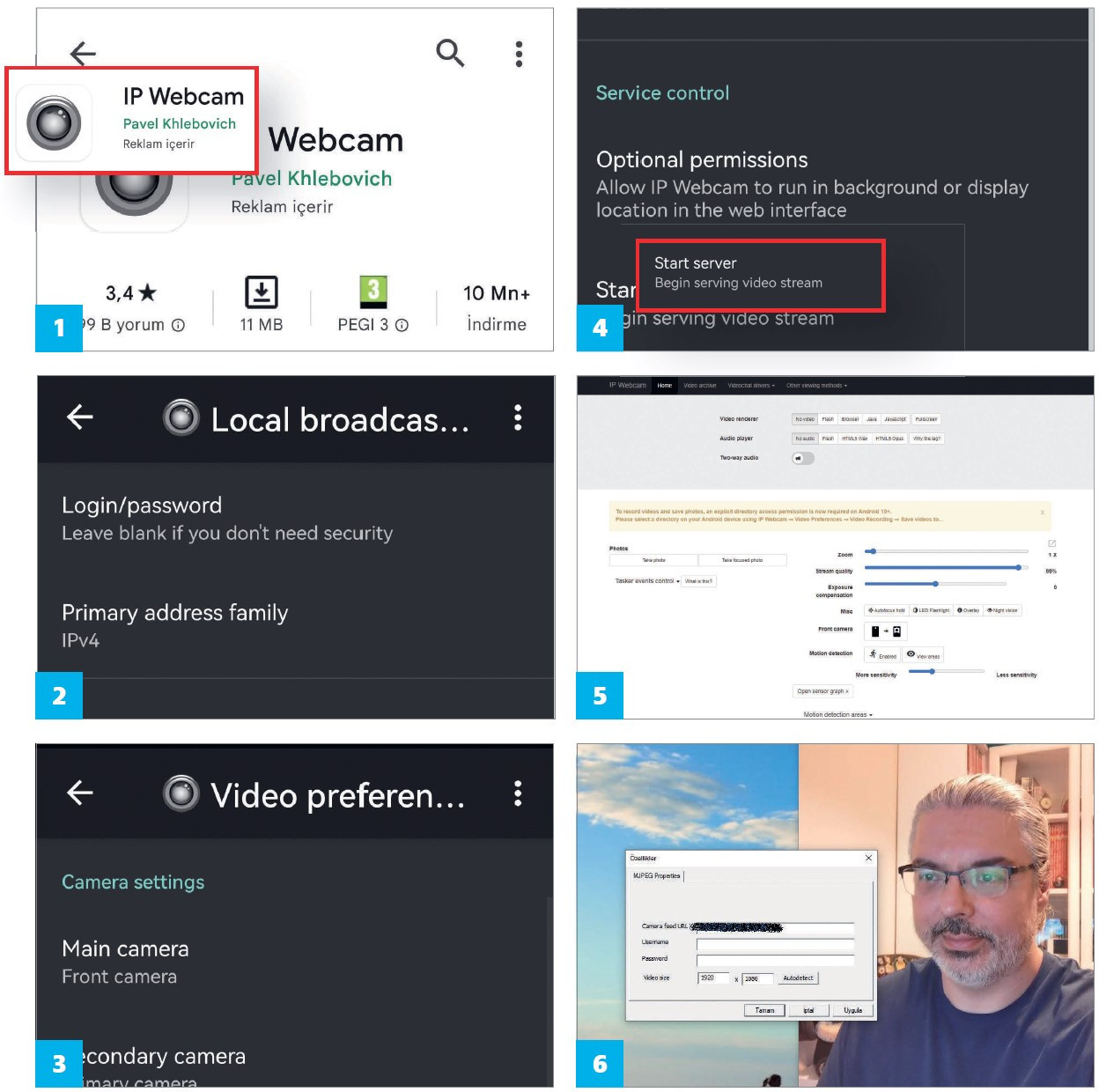Choose HTML5 Wav audio player

point(854,439)
